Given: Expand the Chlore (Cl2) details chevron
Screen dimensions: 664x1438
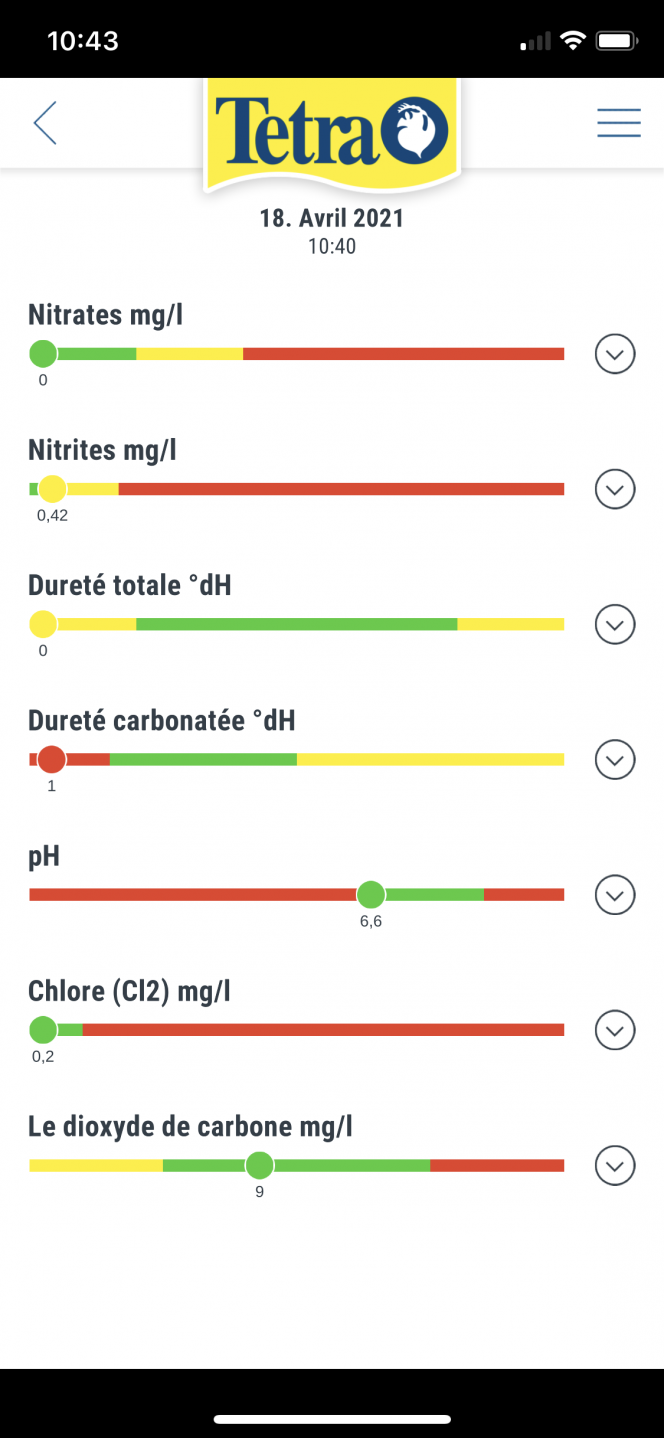Looking at the screenshot, I should click(x=615, y=1030).
